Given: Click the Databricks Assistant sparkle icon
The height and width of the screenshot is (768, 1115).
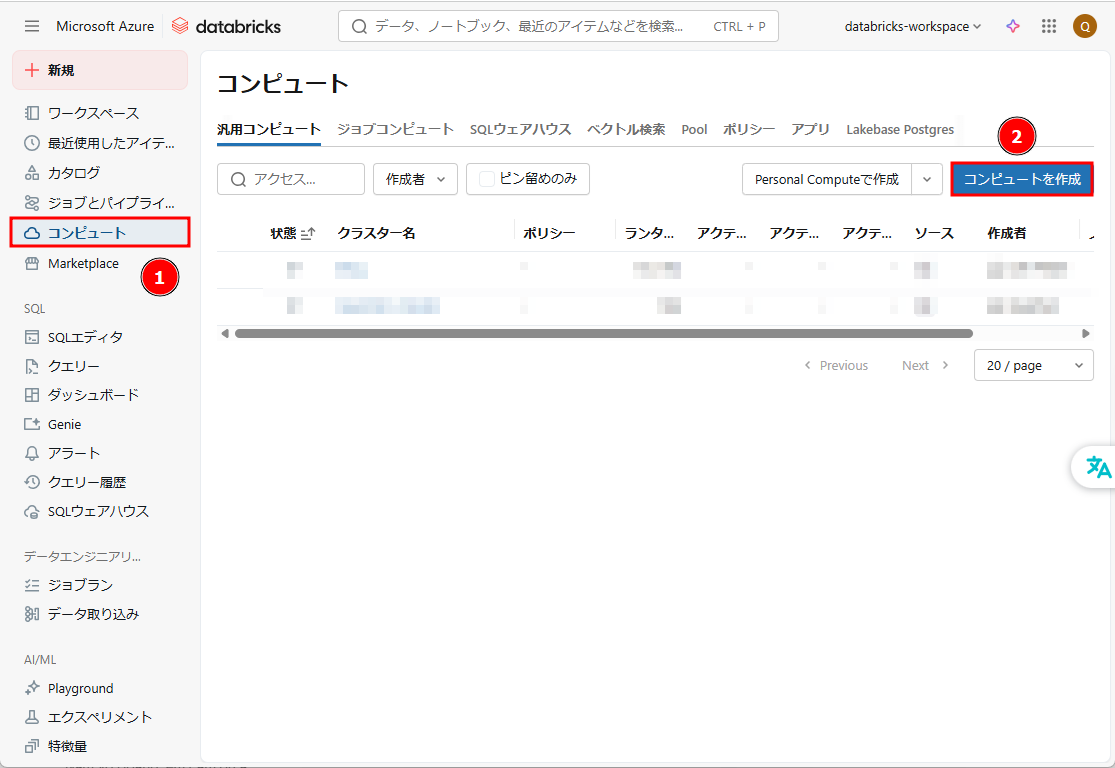Looking at the screenshot, I should click(x=1013, y=26).
